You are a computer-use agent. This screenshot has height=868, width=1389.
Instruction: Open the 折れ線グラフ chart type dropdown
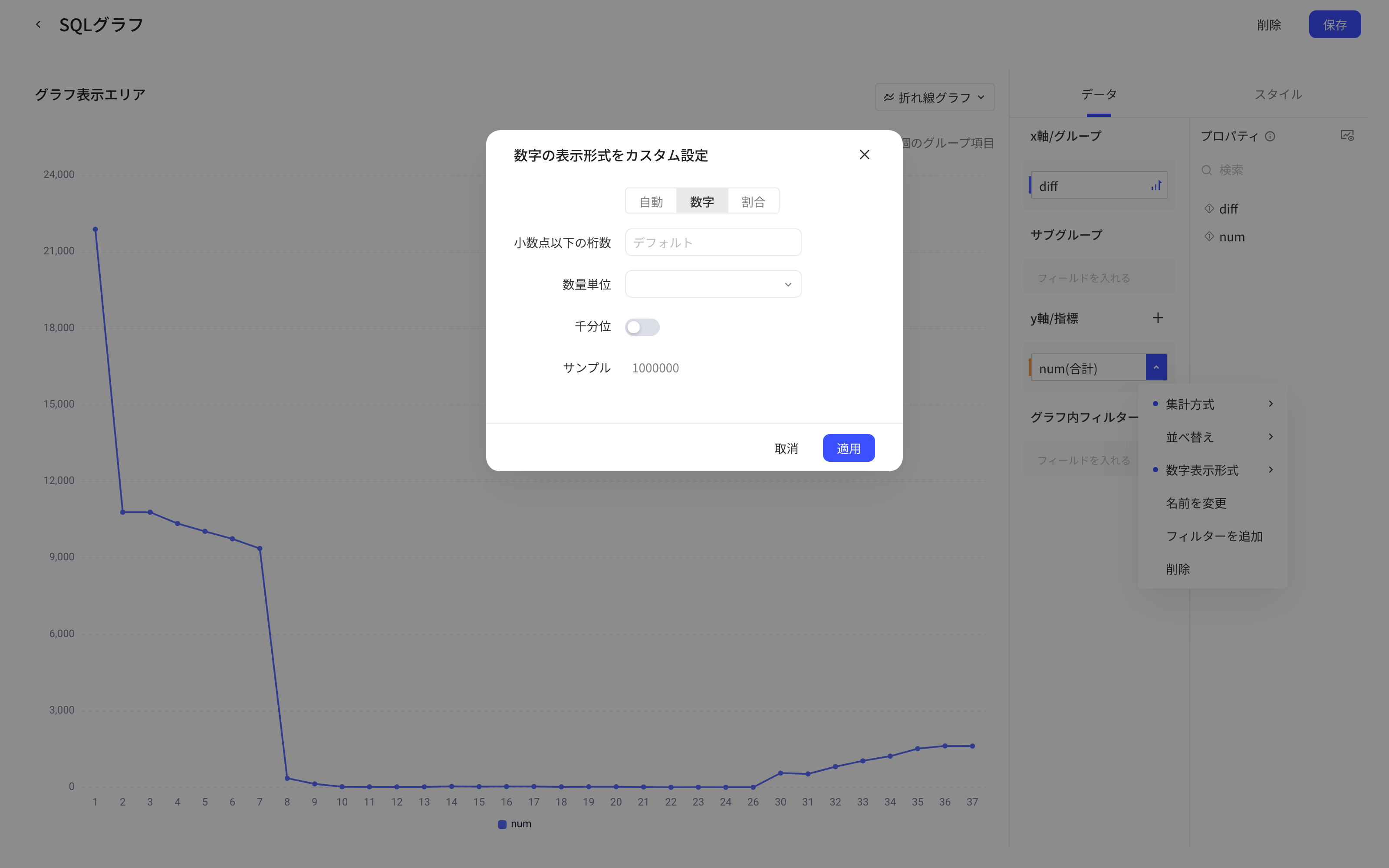[935, 97]
